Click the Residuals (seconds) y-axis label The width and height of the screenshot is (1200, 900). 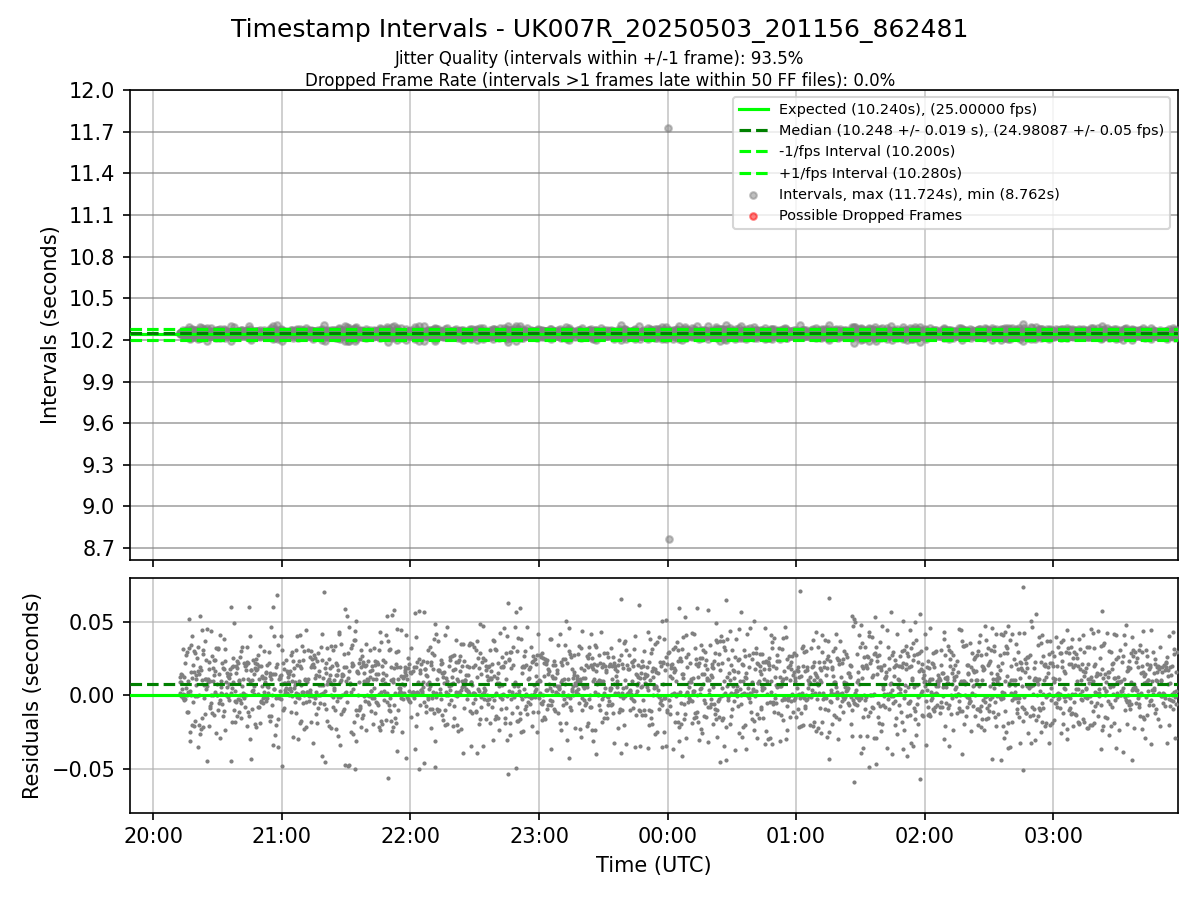pos(31,696)
